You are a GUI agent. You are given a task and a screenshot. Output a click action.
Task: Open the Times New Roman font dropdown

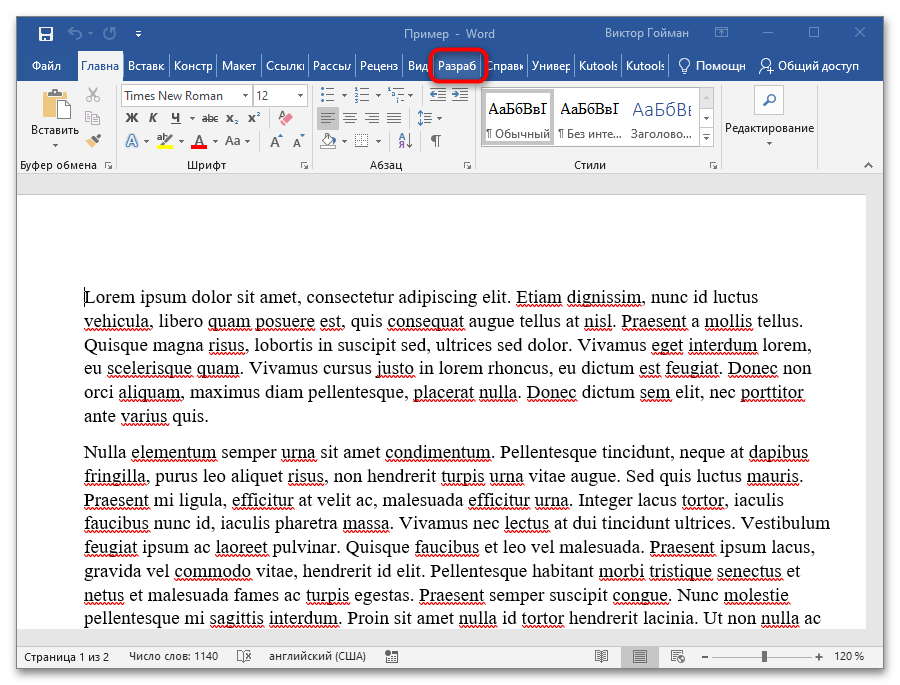pyautogui.click(x=245, y=96)
